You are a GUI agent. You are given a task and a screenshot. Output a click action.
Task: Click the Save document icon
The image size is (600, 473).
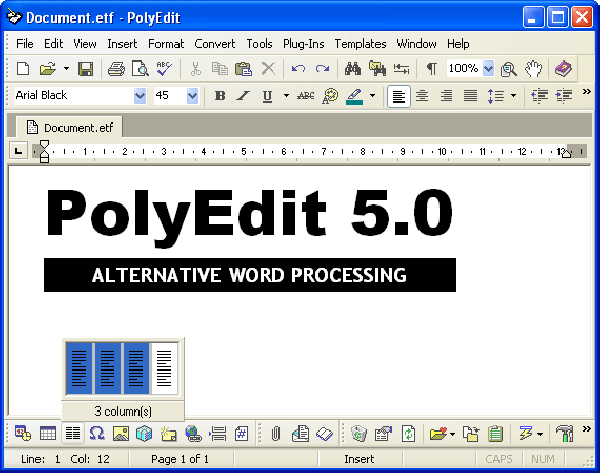(86, 69)
